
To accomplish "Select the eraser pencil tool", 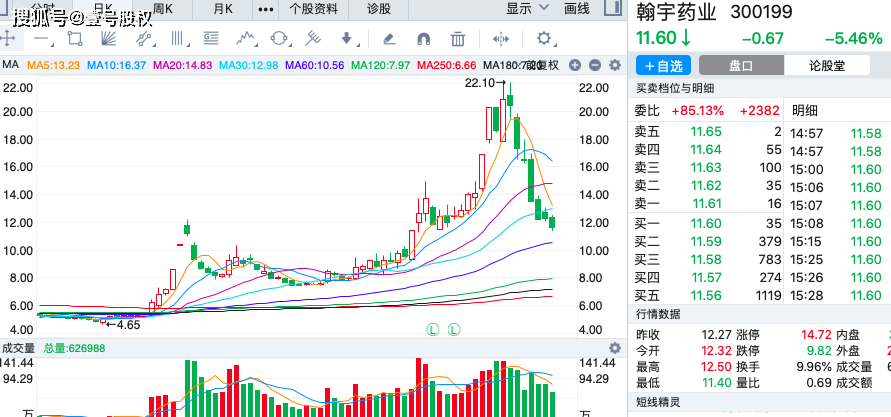I will [x=389, y=39].
